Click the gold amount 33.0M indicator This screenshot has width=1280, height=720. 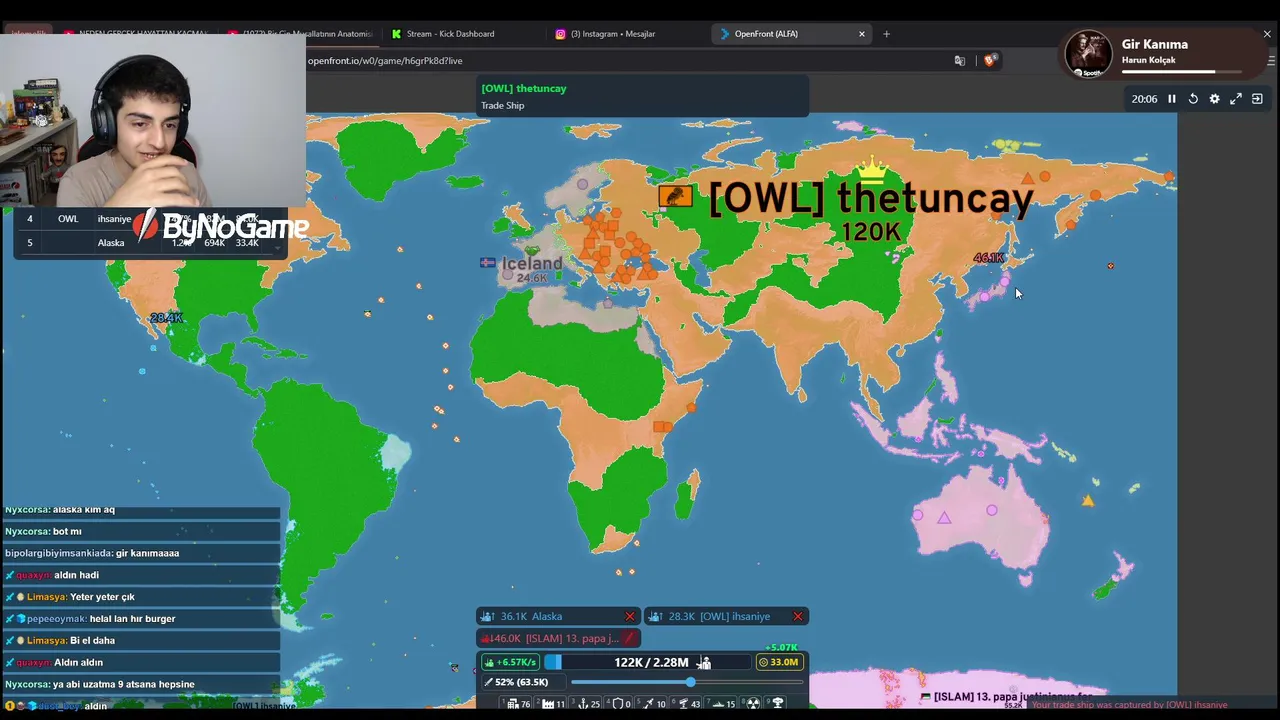click(779, 662)
